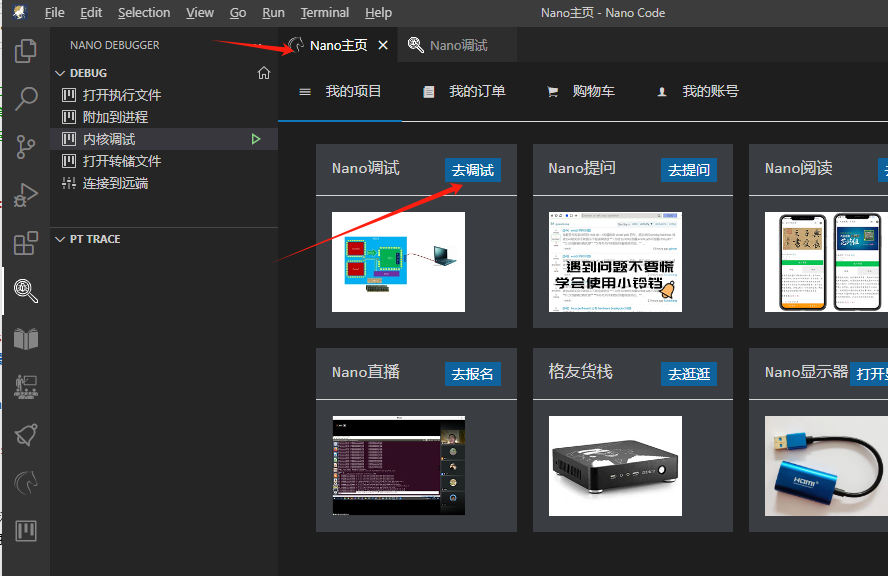Open the Extensions view
This screenshot has width=888, height=576.
(25, 243)
